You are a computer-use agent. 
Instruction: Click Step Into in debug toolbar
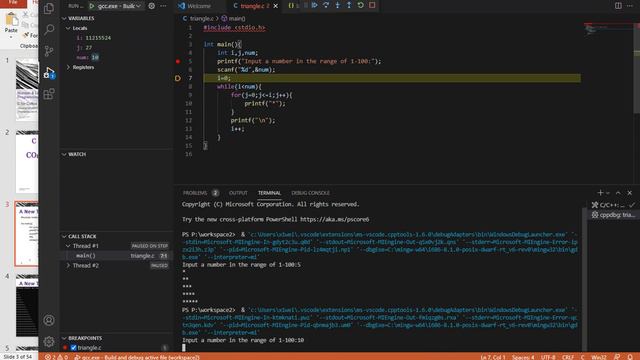338,5
